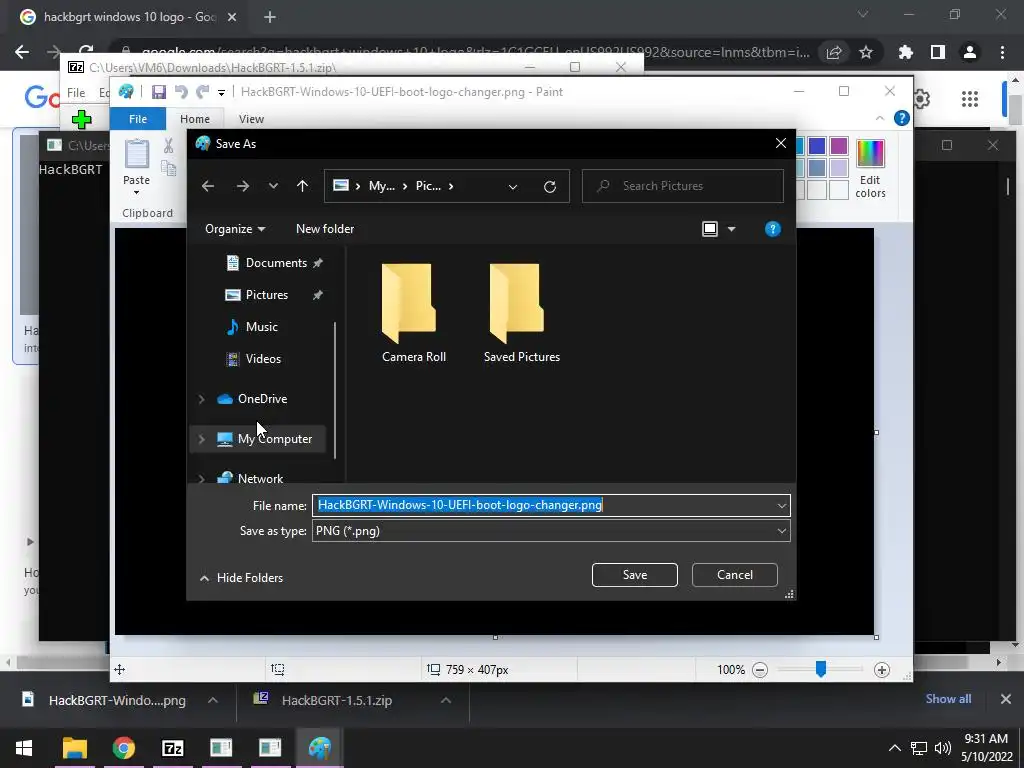Collapse the Paint ribbon
Viewport: 1024px width, 768px height.
coord(880,118)
